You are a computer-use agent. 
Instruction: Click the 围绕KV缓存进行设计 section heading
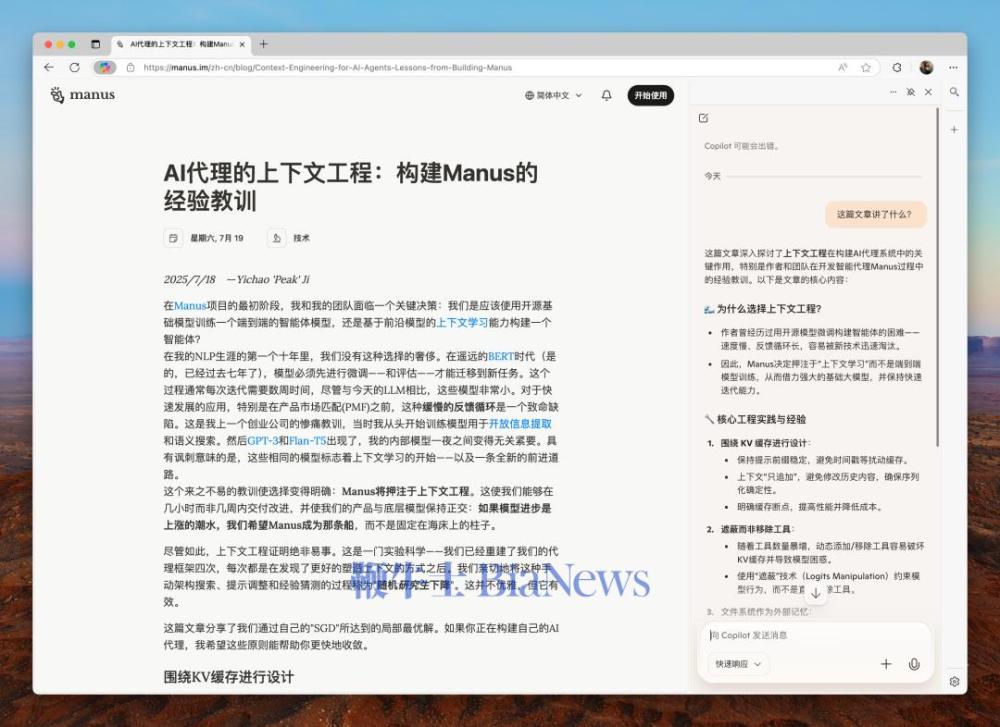point(228,677)
